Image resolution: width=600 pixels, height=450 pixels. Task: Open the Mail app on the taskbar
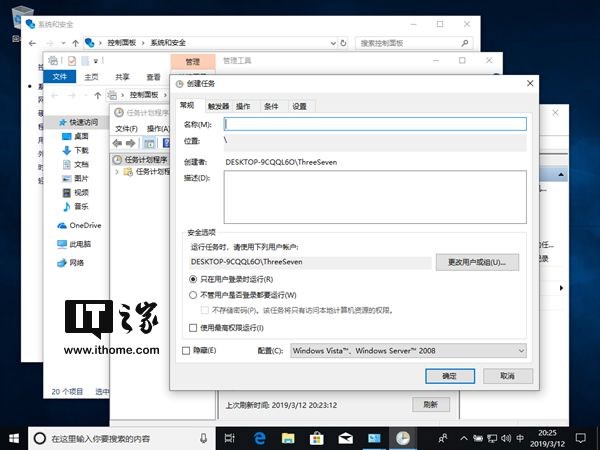click(x=345, y=438)
